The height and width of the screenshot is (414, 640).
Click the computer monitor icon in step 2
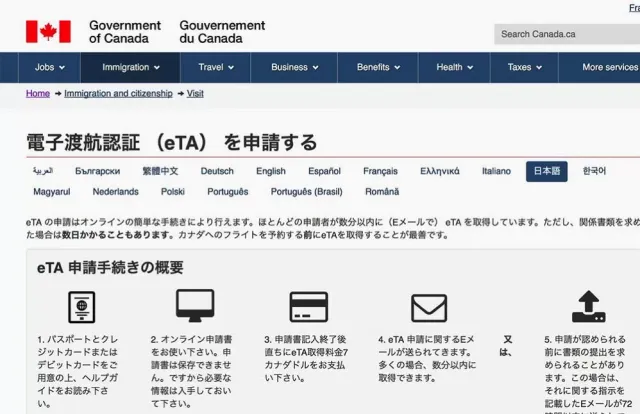click(x=195, y=305)
